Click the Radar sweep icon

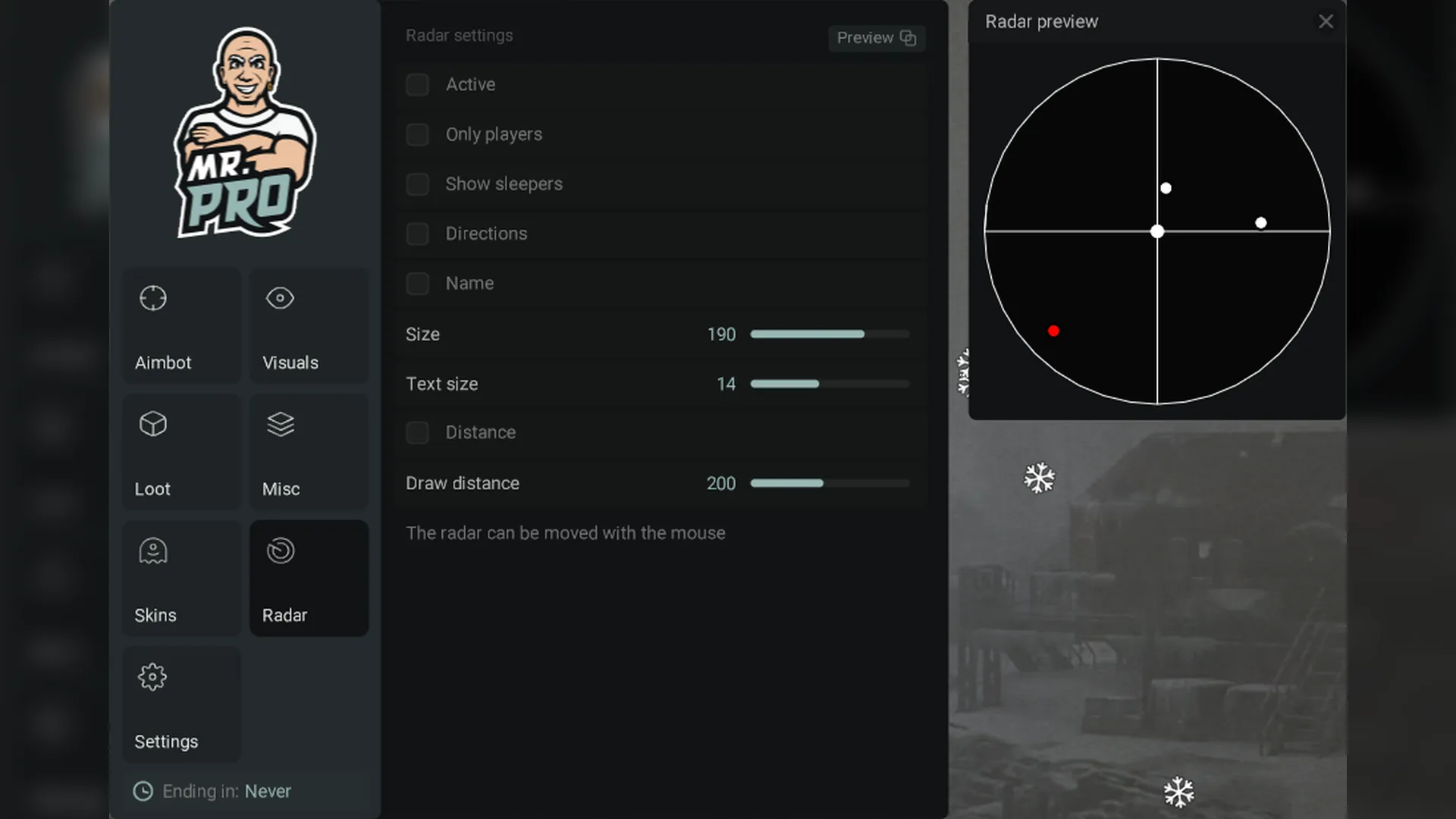click(x=280, y=551)
